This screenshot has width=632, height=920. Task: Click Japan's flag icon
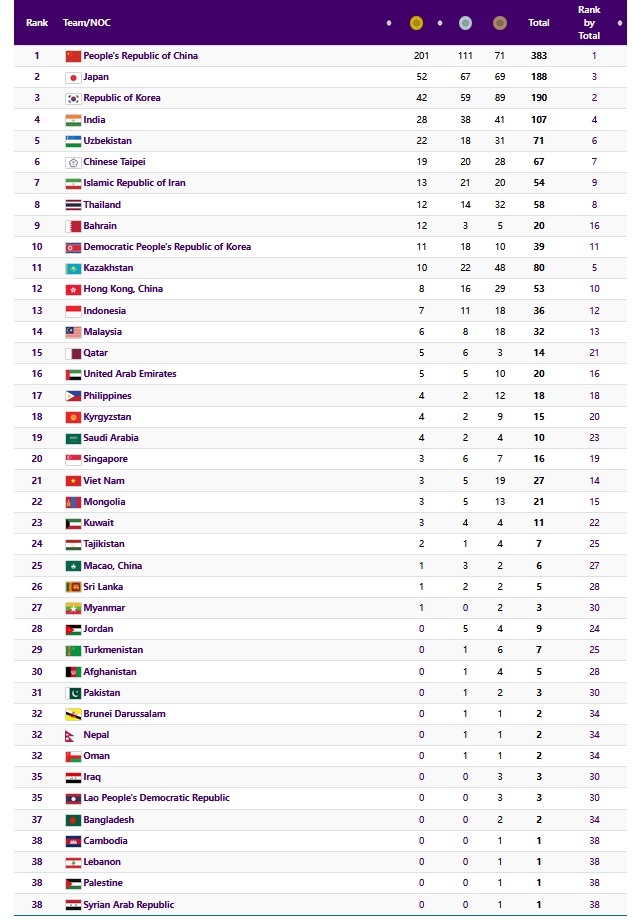(x=73, y=77)
